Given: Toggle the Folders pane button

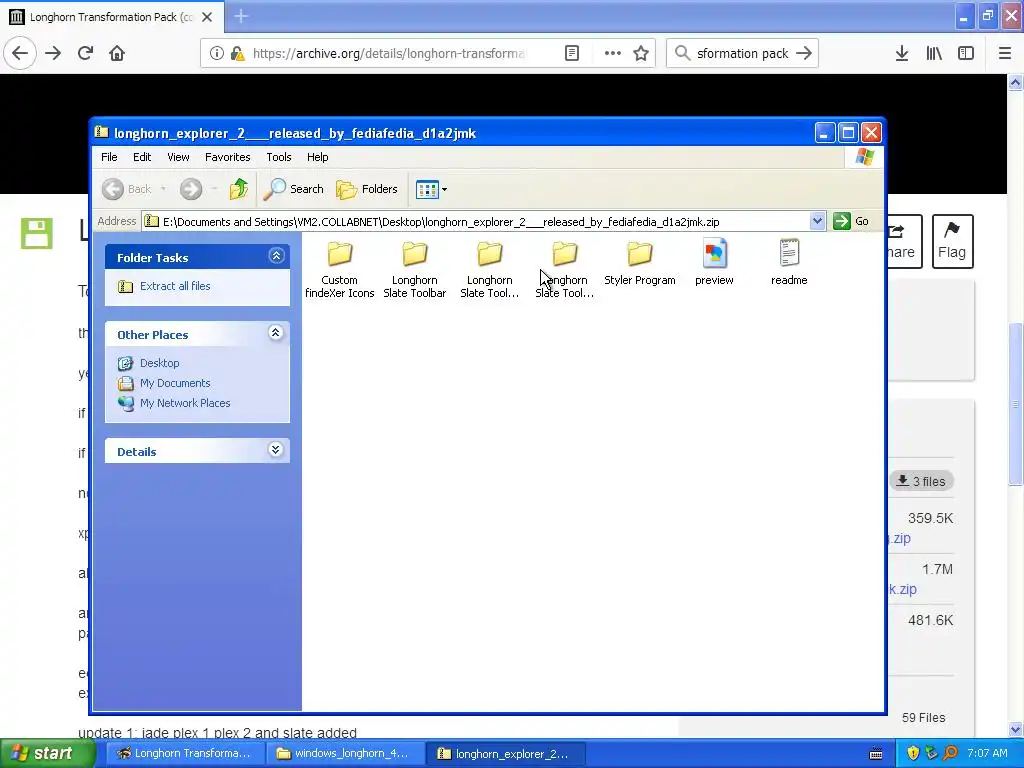Looking at the screenshot, I should coord(367,189).
